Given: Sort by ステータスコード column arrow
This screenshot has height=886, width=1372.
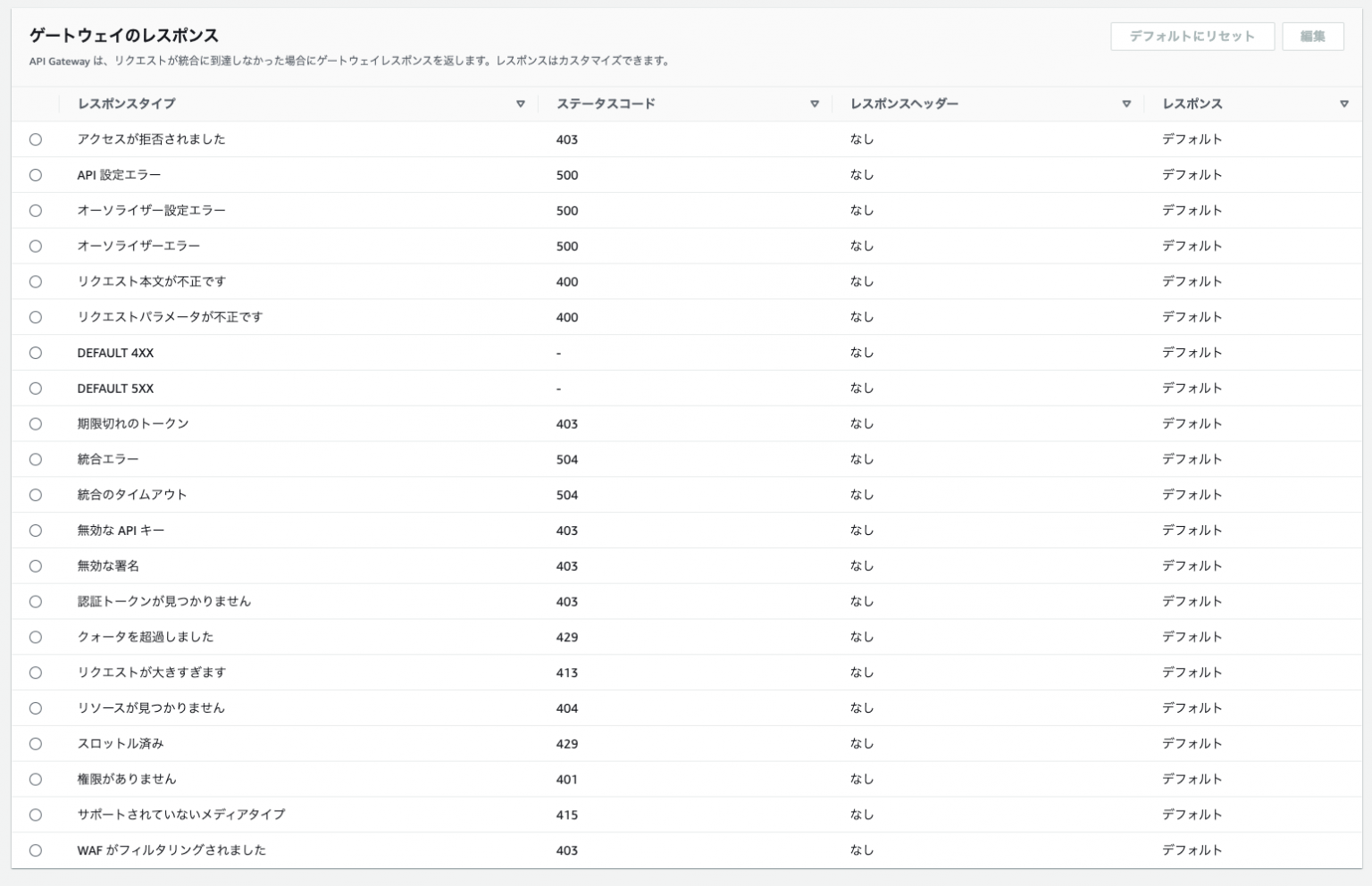Looking at the screenshot, I should (815, 104).
